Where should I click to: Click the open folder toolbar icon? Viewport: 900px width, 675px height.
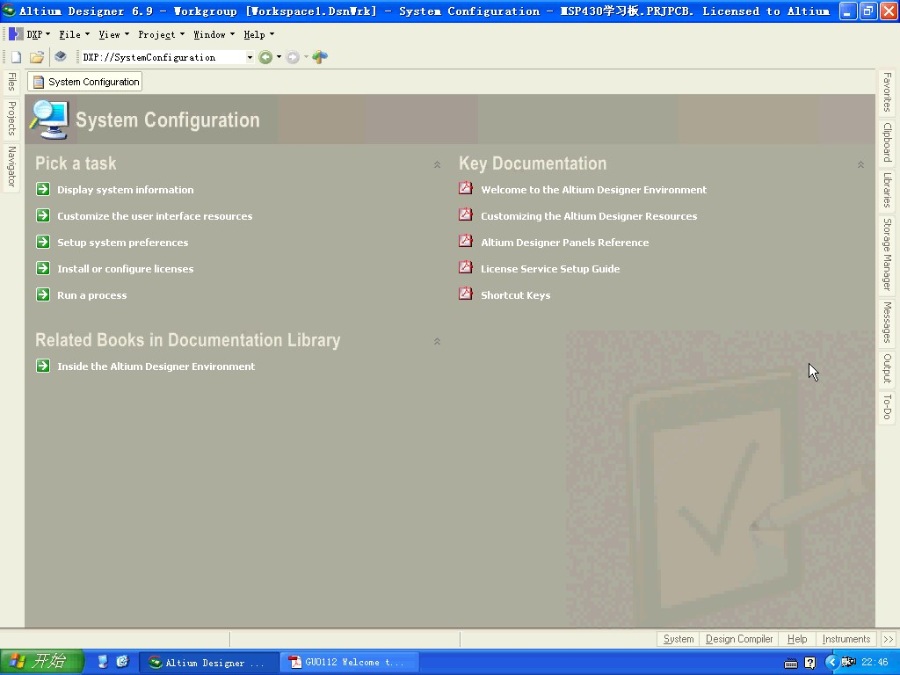[x=37, y=57]
